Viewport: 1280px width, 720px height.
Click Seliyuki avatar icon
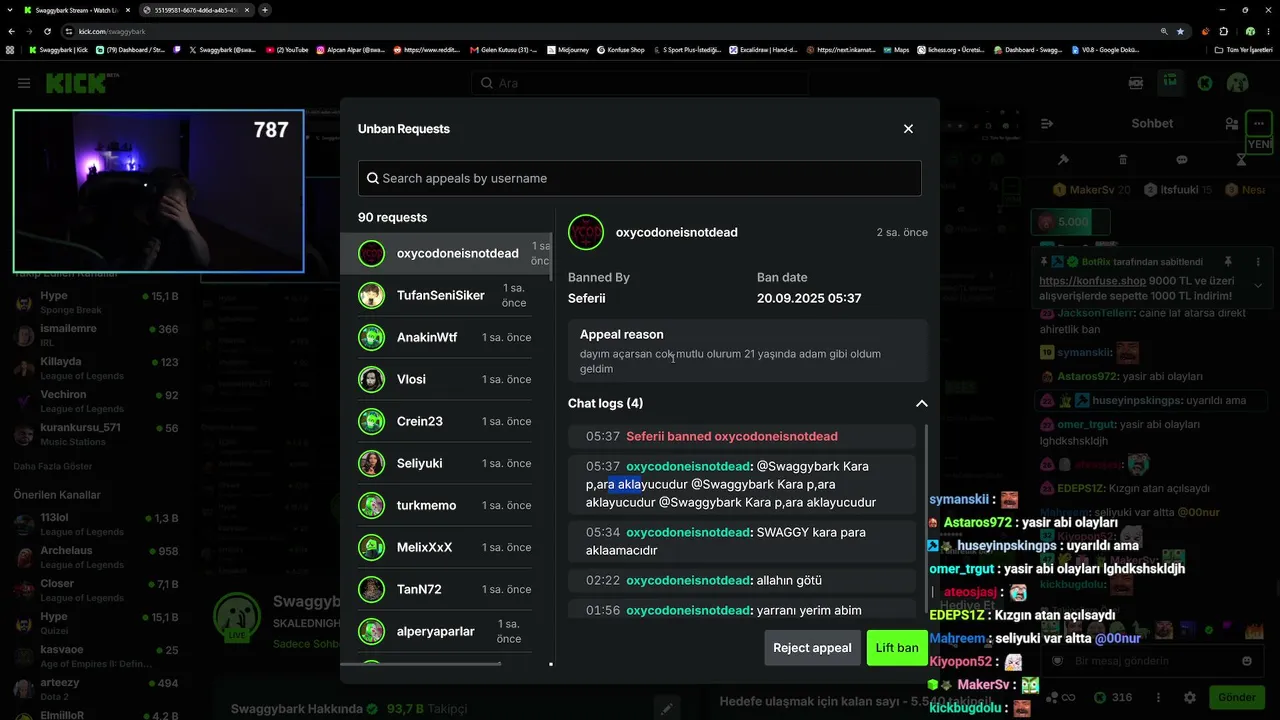tap(372, 464)
